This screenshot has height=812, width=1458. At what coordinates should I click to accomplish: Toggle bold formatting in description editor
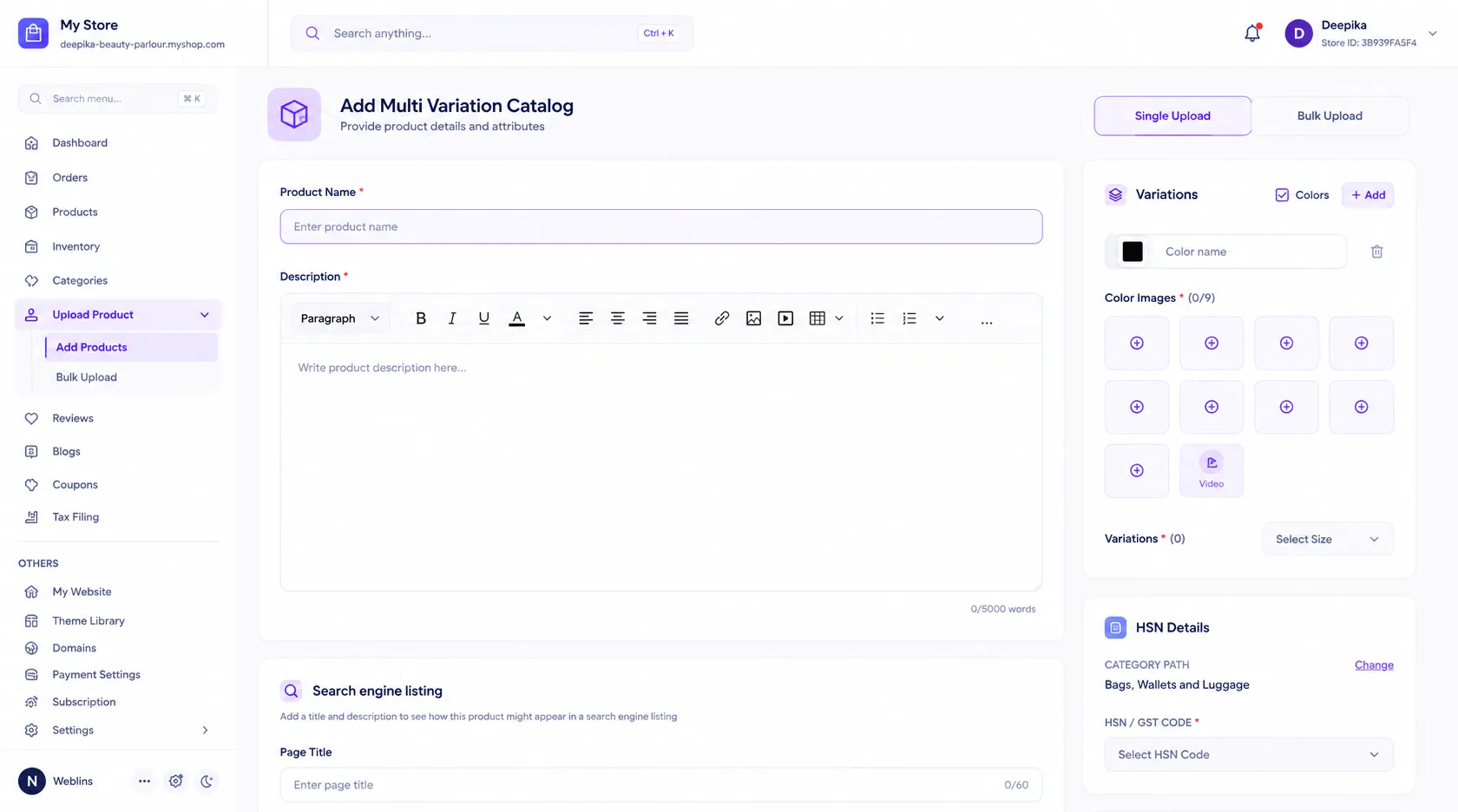pos(421,318)
